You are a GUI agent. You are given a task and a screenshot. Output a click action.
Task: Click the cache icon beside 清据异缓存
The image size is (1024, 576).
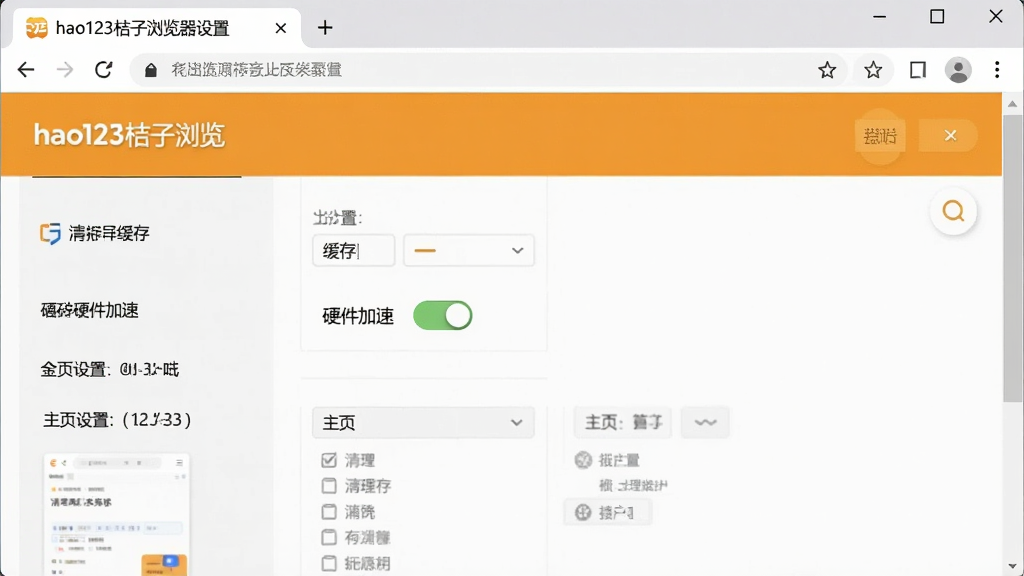[x=50, y=233]
